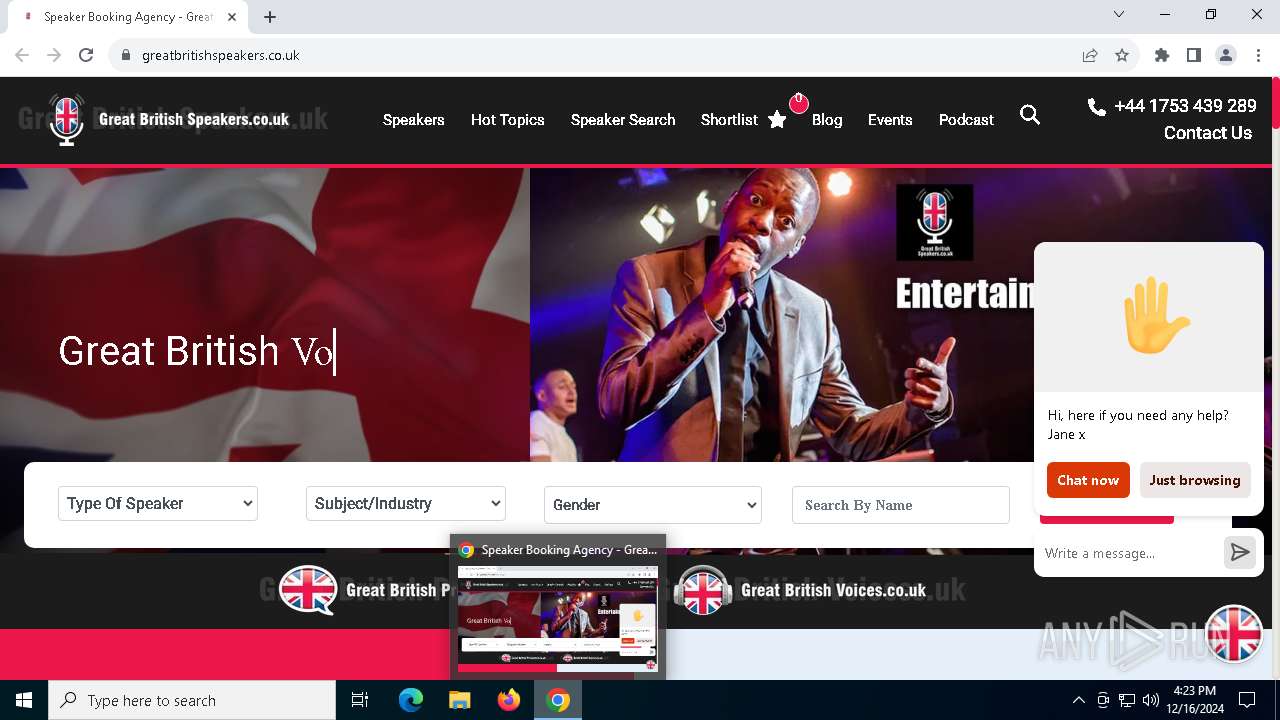
Task: Open the Windows Start menu
Action: point(24,700)
